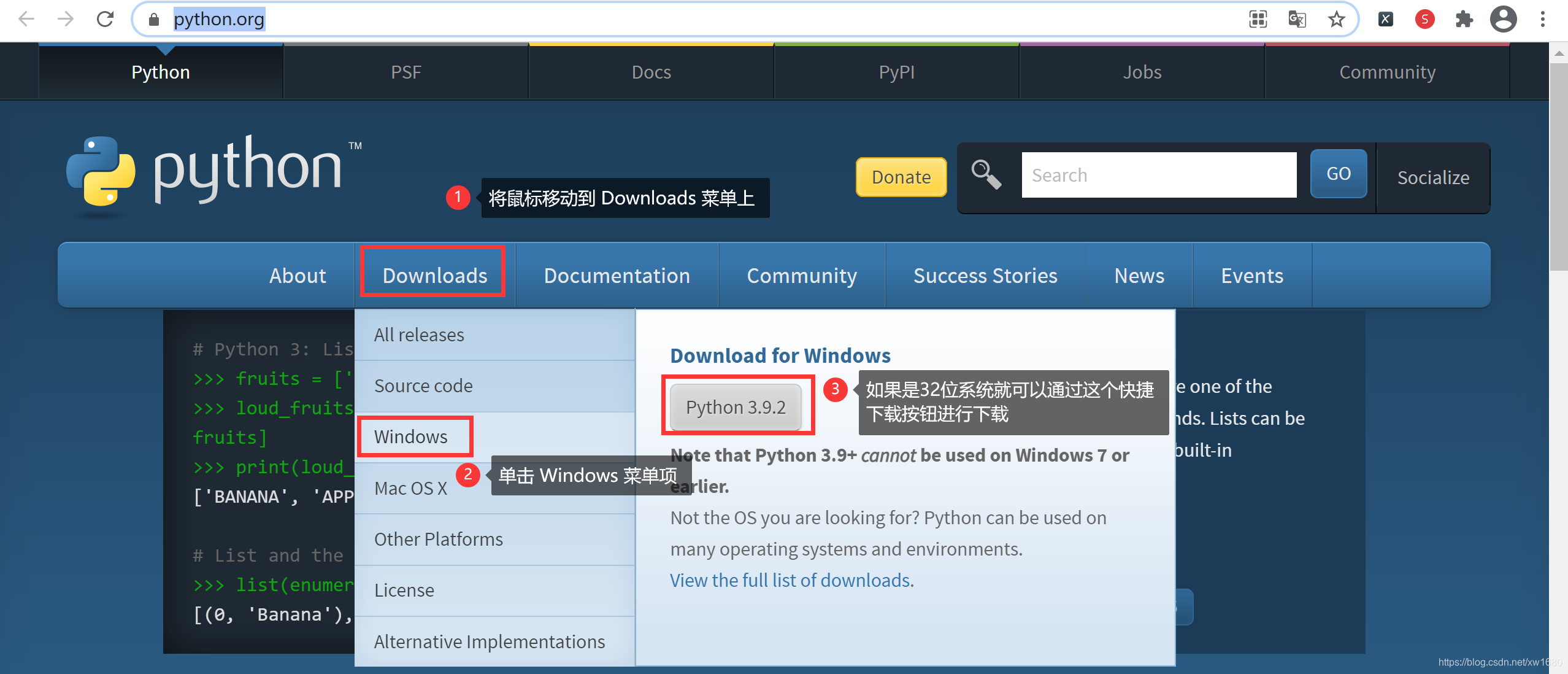Click the bookmark star icon
The width and height of the screenshot is (1568, 674).
[x=1336, y=20]
